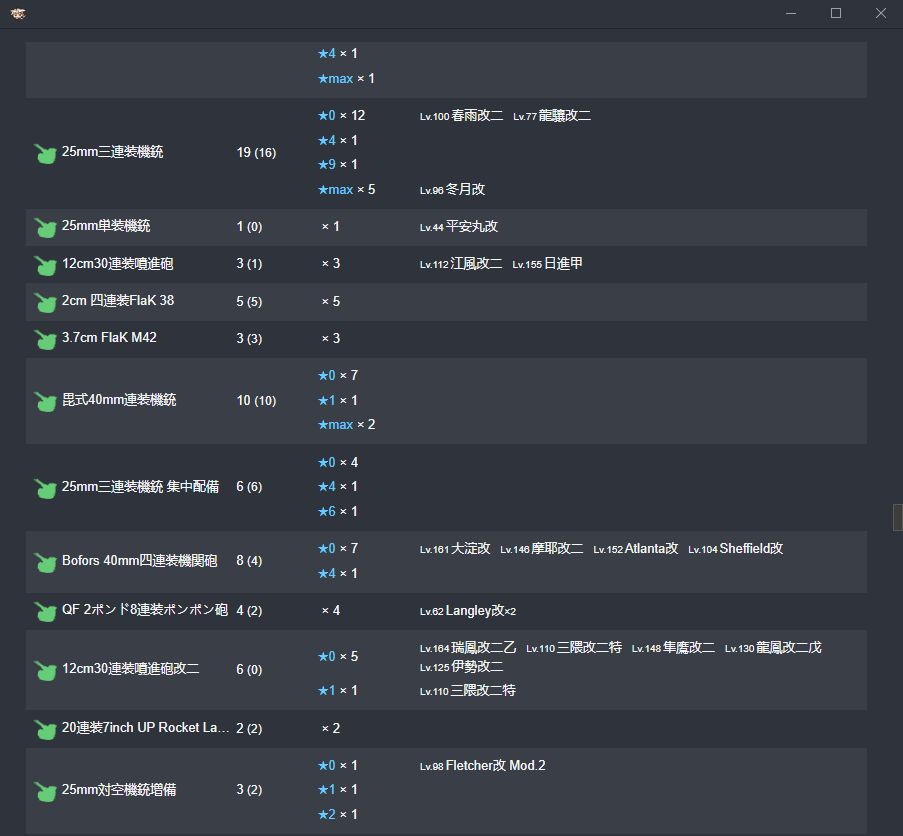The height and width of the screenshot is (836, 903).
Task: Select the icon for QF 2ポンド8連装ポンポン砲
Action: (45, 611)
